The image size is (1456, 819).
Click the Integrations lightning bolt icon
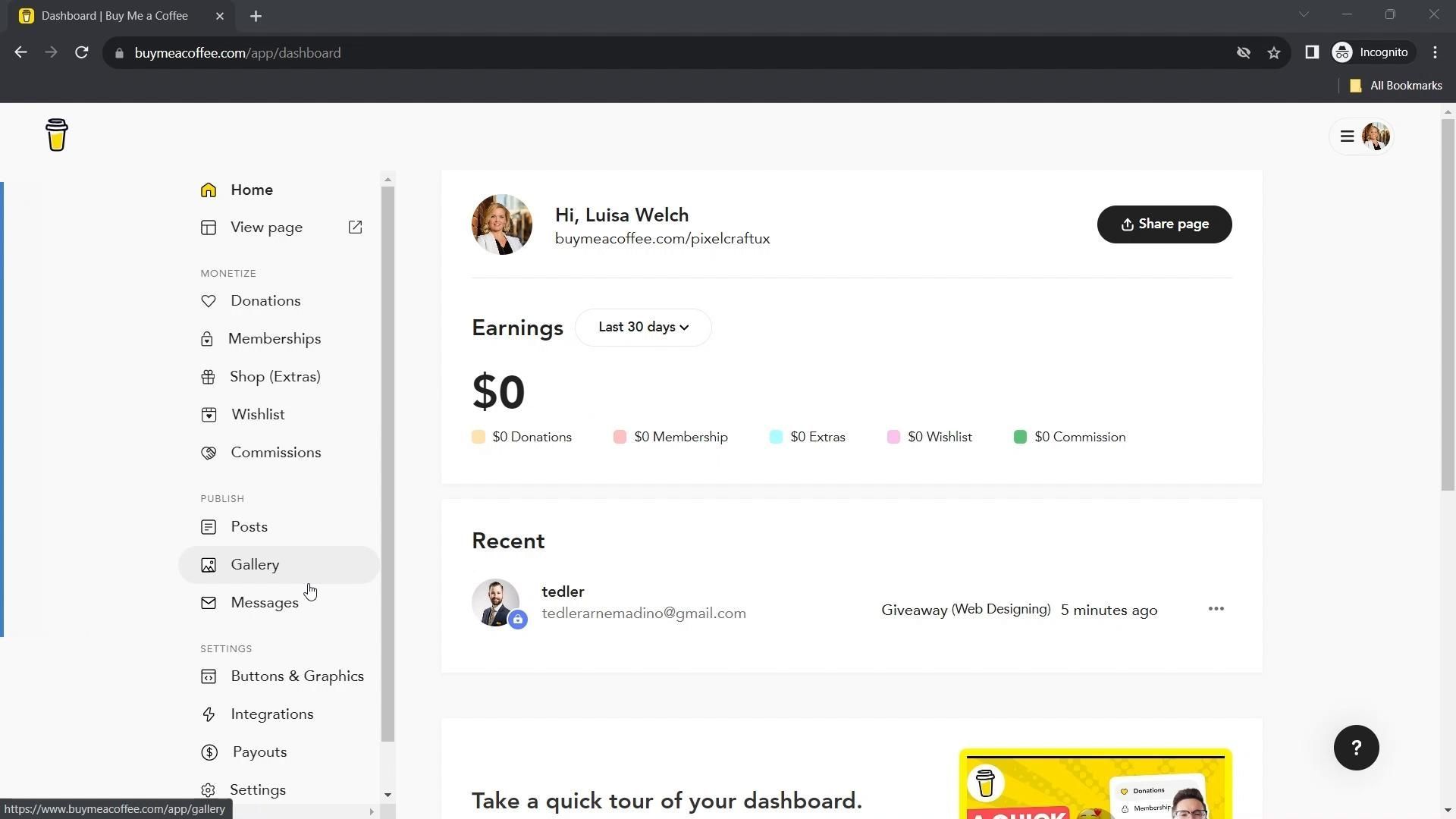[x=209, y=714]
